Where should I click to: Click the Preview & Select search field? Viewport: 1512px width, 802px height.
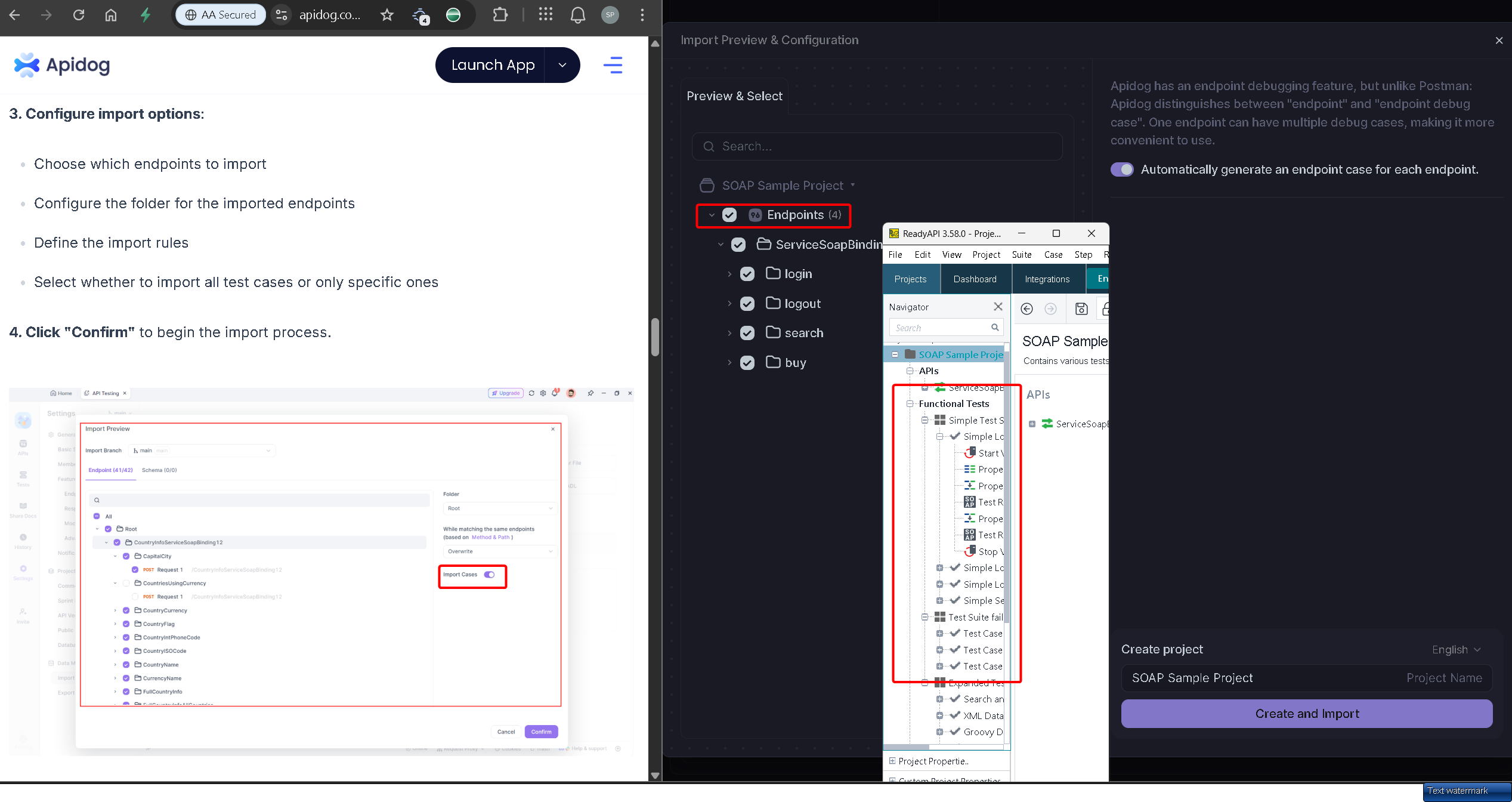click(877, 146)
